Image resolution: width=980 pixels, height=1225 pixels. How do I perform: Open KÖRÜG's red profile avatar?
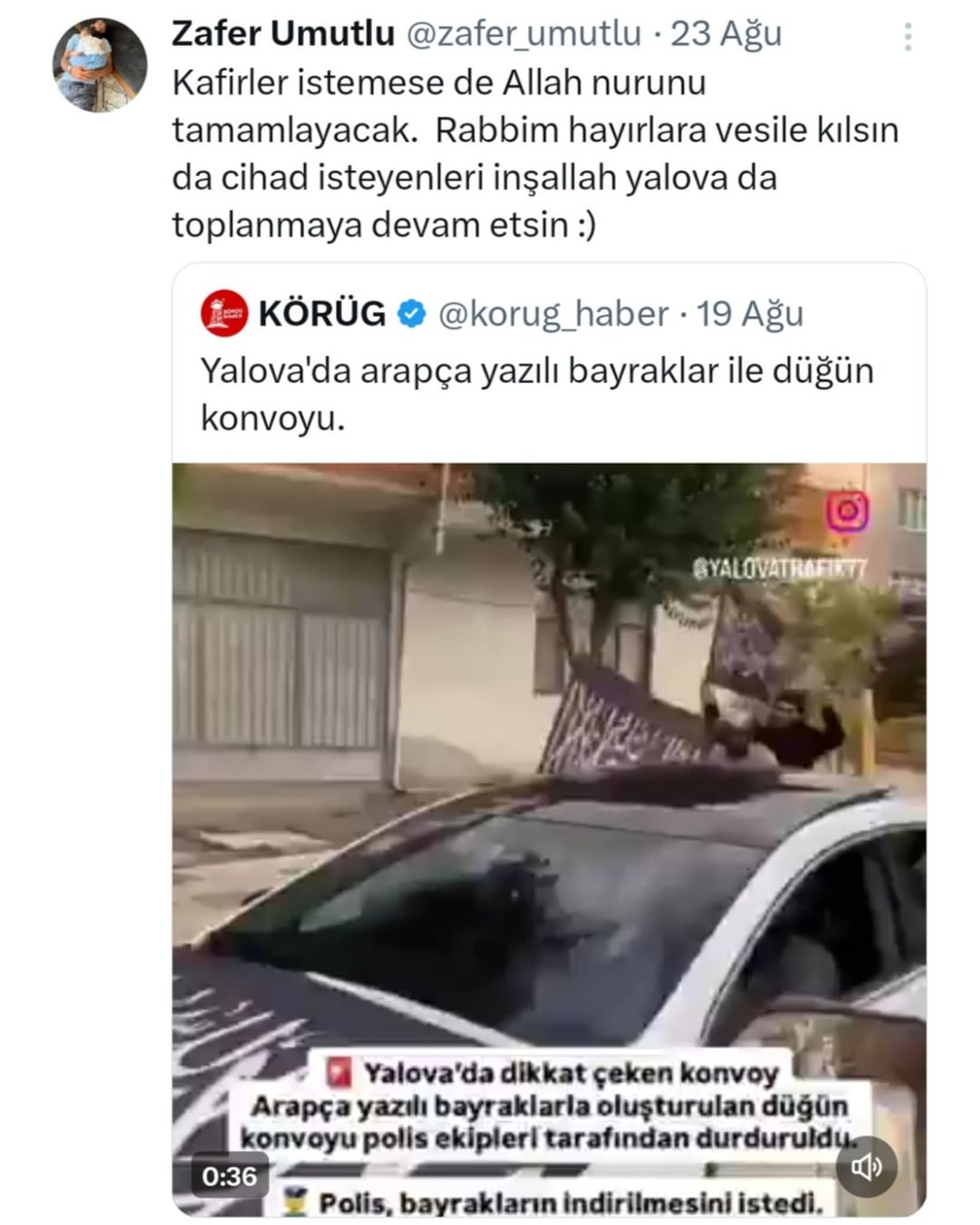click(224, 314)
